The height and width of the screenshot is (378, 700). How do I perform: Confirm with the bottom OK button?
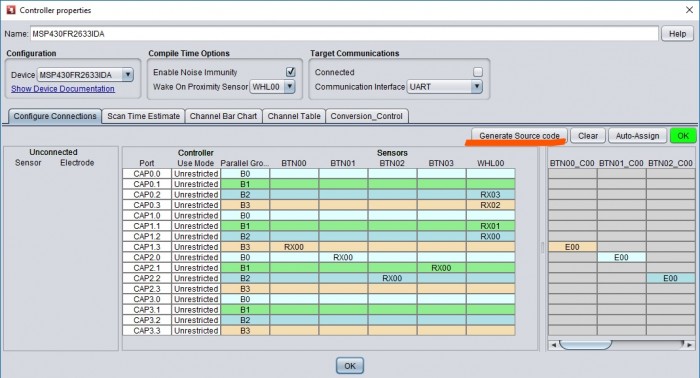(x=350, y=366)
